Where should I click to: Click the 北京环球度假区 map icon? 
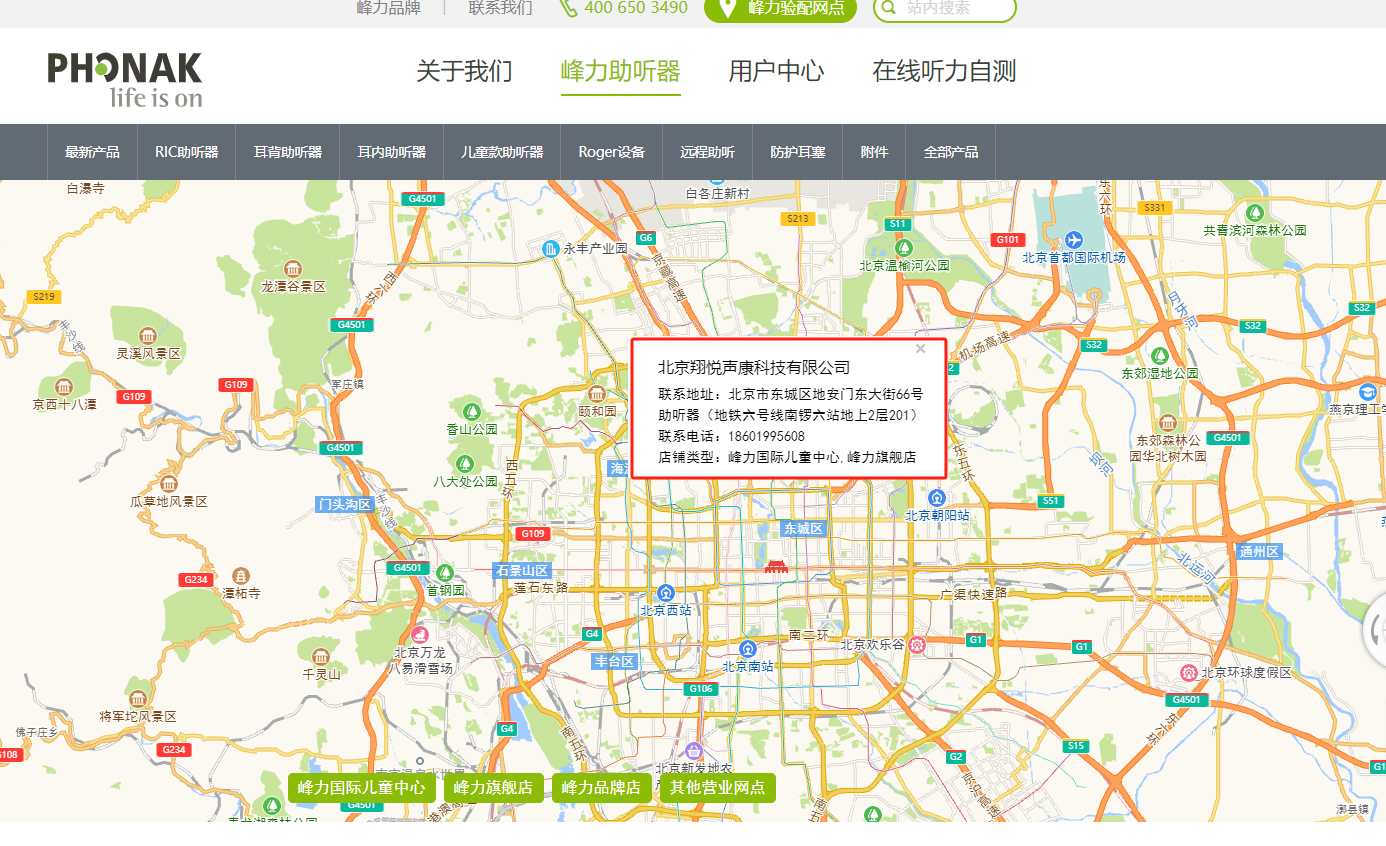point(1190,672)
